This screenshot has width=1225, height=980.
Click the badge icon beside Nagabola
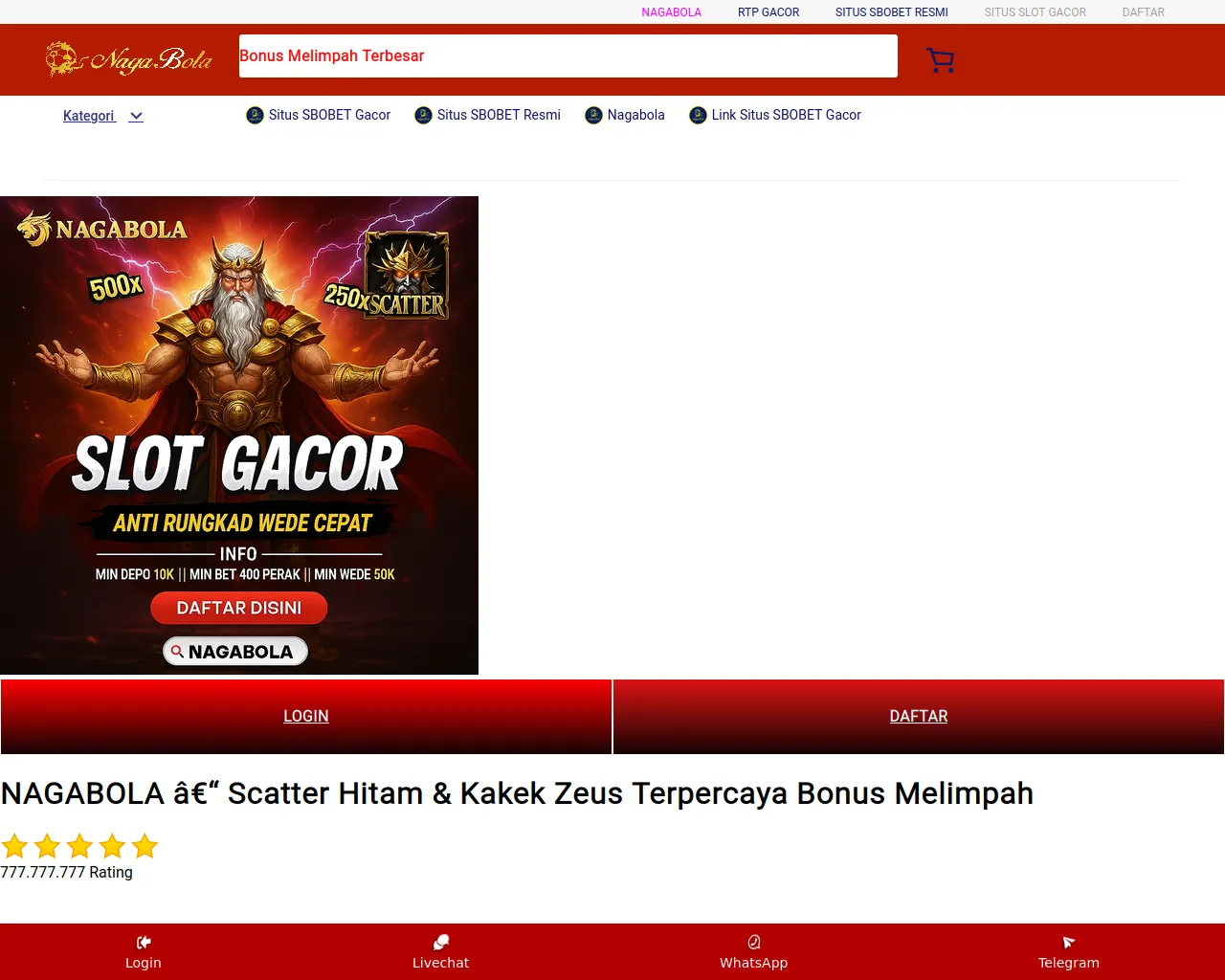coord(593,115)
